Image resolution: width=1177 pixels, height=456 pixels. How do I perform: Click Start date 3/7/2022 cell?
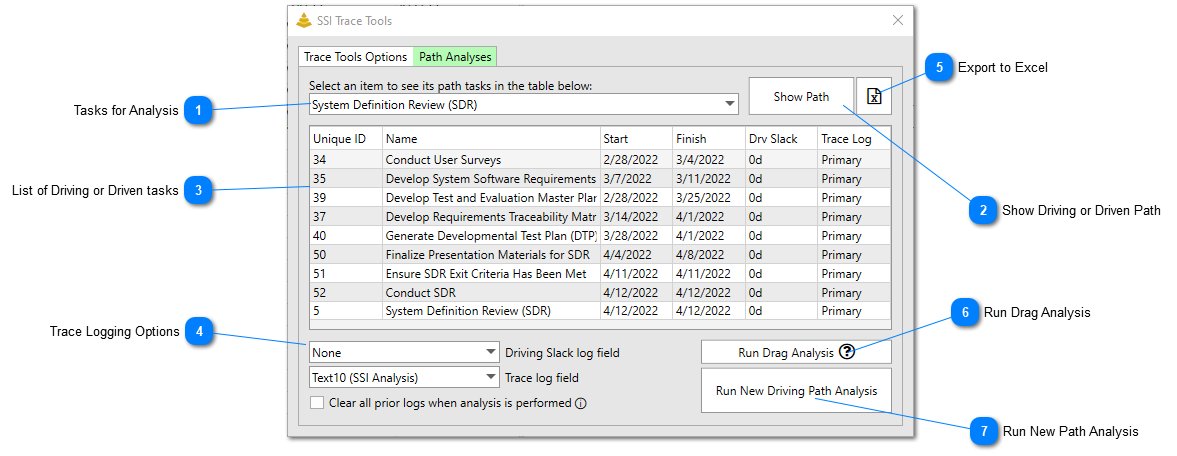click(637, 179)
